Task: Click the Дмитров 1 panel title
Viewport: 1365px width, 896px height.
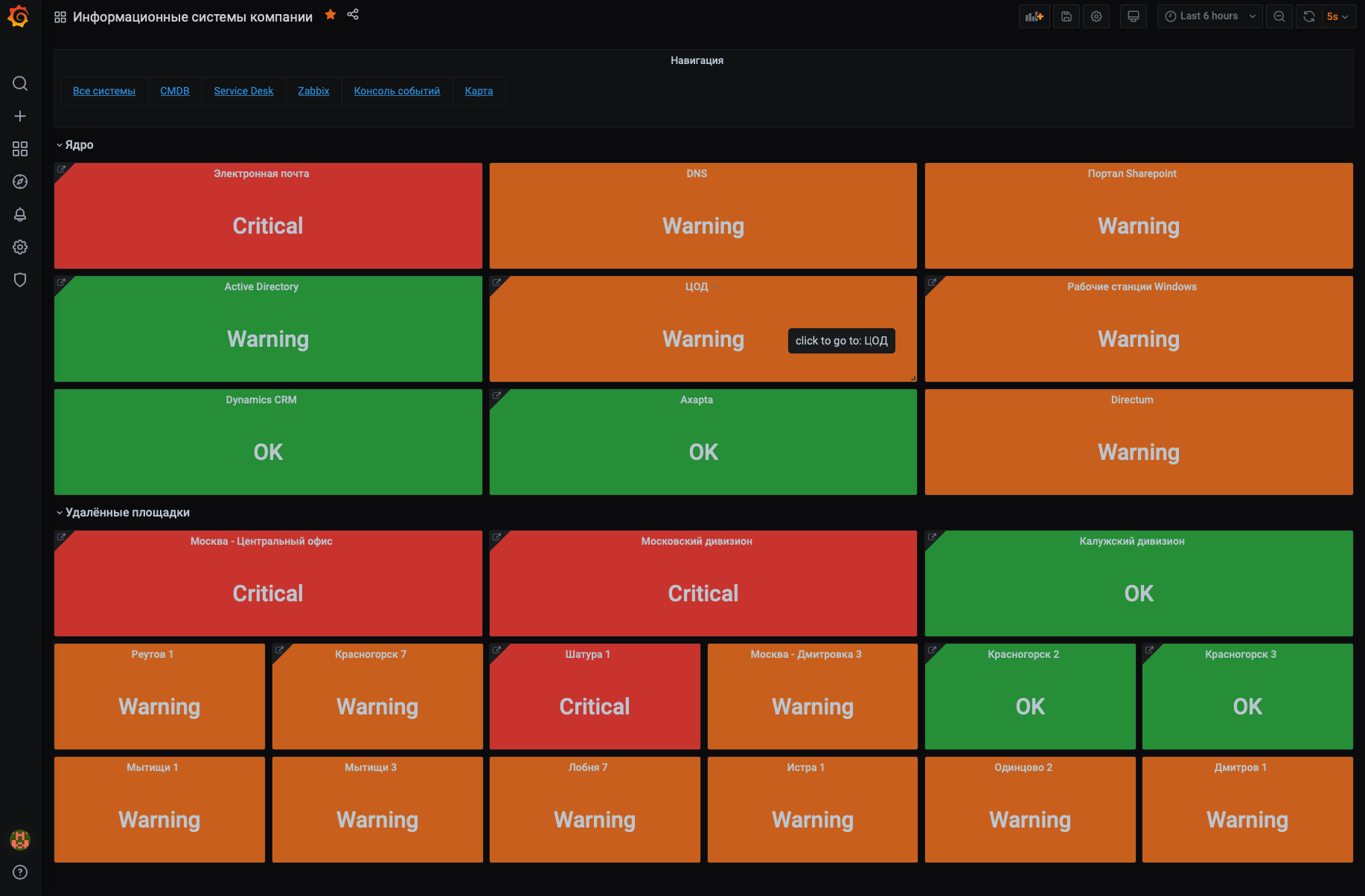Action: tap(1241, 767)
